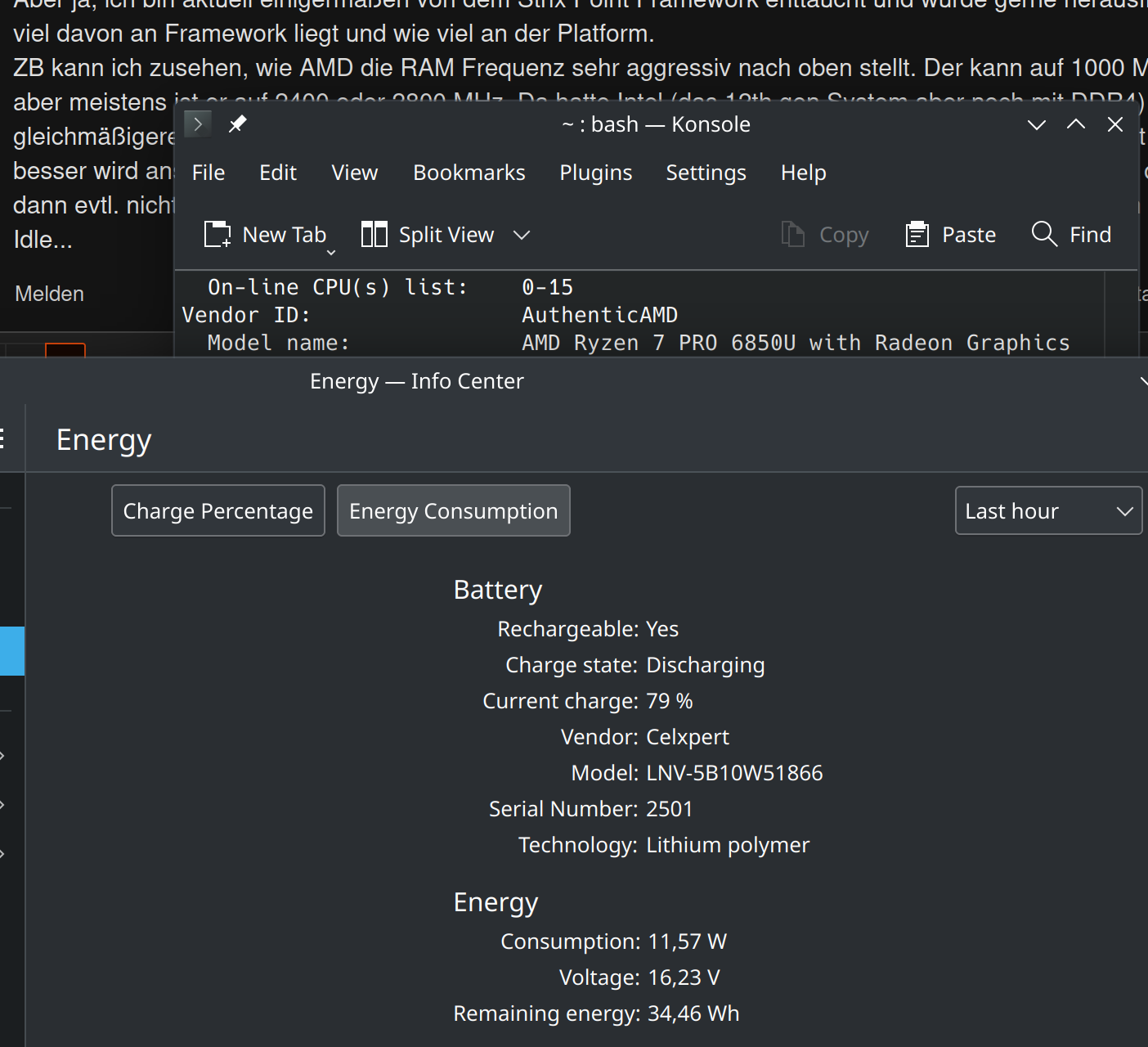The width and height of the screenshot is (1148, 1047).
Task: Enable the Energy Consumption graph view
Action: pos(453,510)
